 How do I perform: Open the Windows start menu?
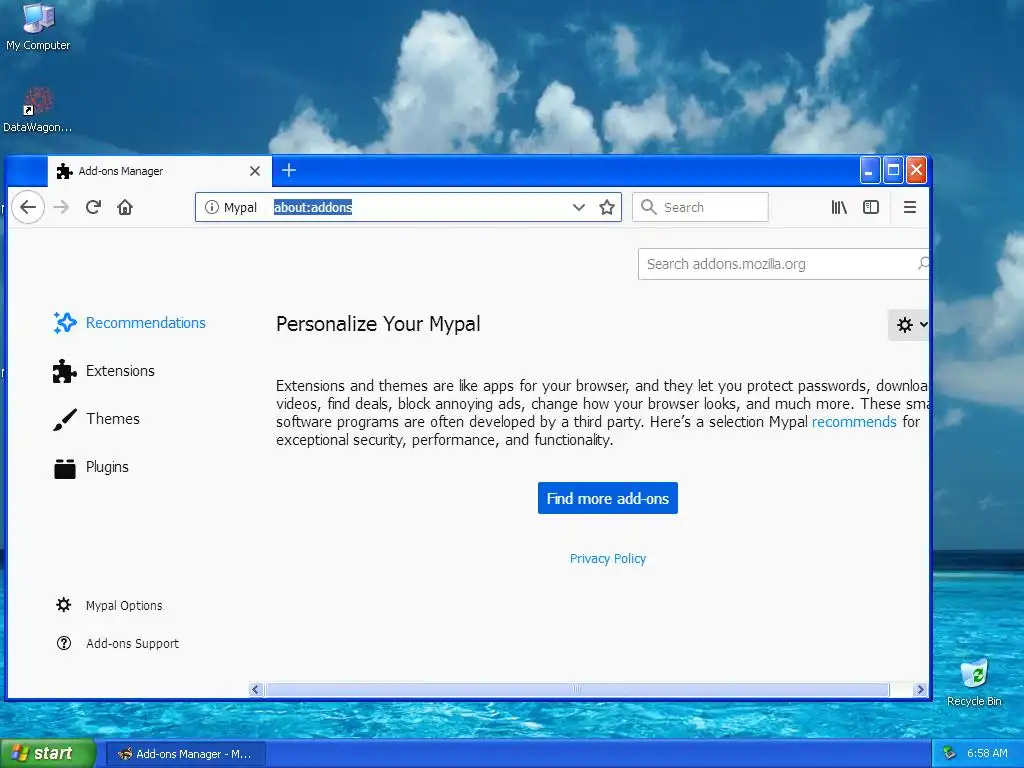pyautogui.click(x=47, y=754)
